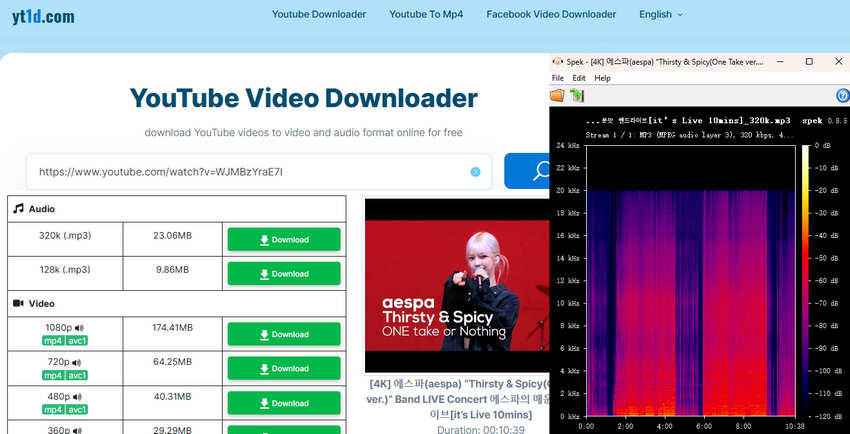Open the Youtube Downloader nav link
The image size is (850, 434).
[x=319, y=15]
